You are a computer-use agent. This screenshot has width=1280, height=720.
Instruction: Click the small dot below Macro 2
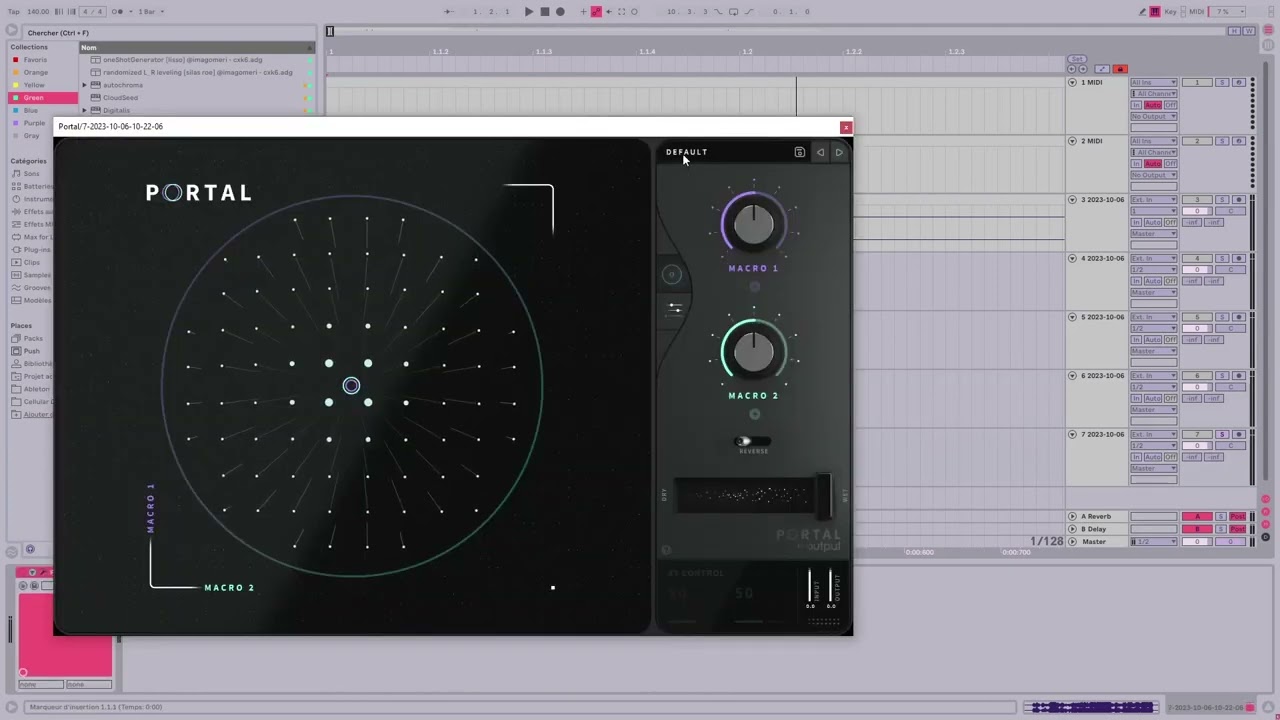(x=754, y=414)
